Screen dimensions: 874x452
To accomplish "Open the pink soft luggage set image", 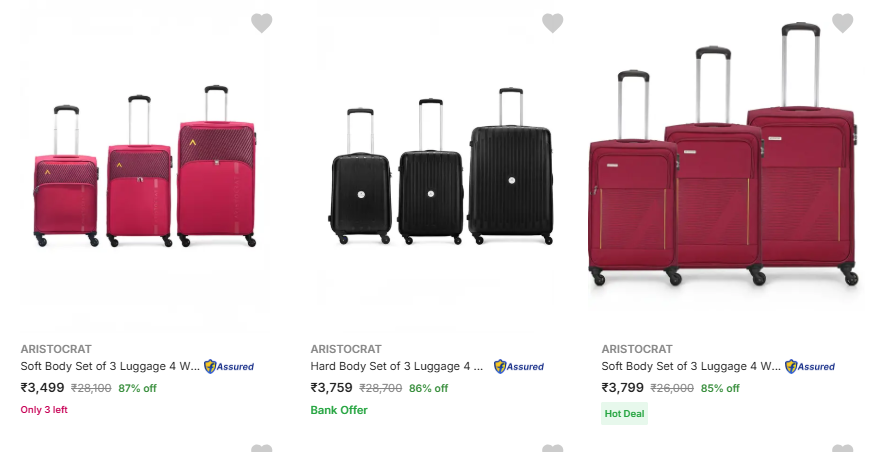I will pyautogui.click(x=145, y=170).
